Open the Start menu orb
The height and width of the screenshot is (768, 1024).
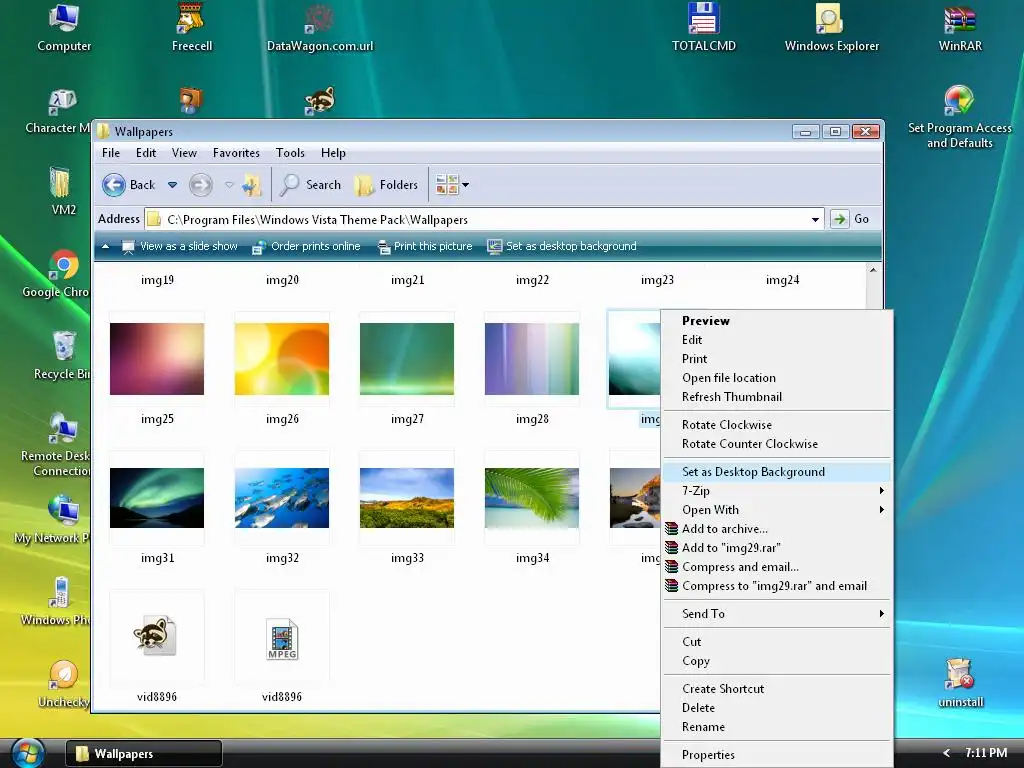pyautogui.click(x=27, y=753)
